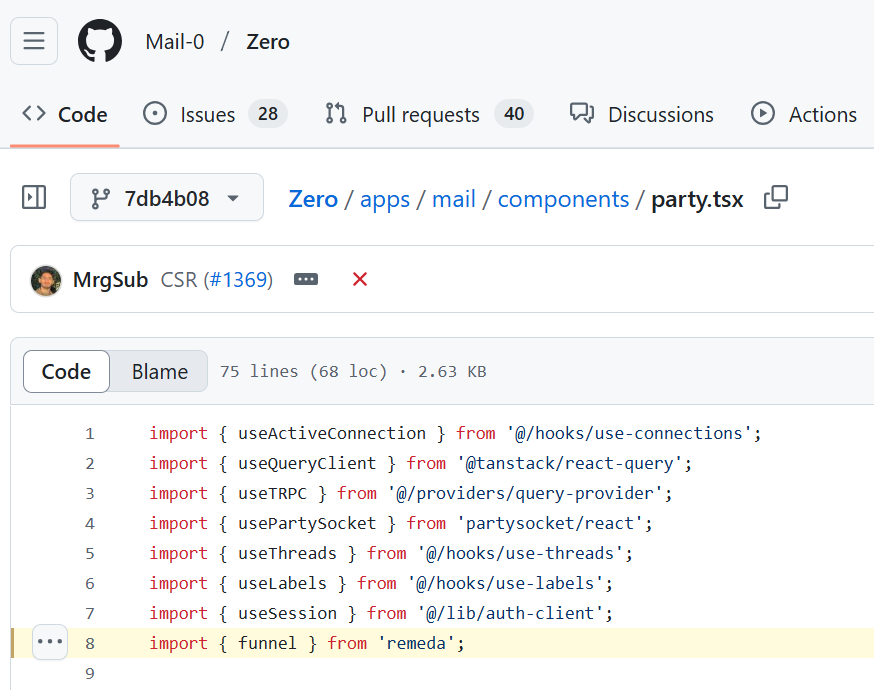This screenshot has height=690, width=874.
Task: Click the Pull requests count badge 40
Action: [x=514, y=114]
